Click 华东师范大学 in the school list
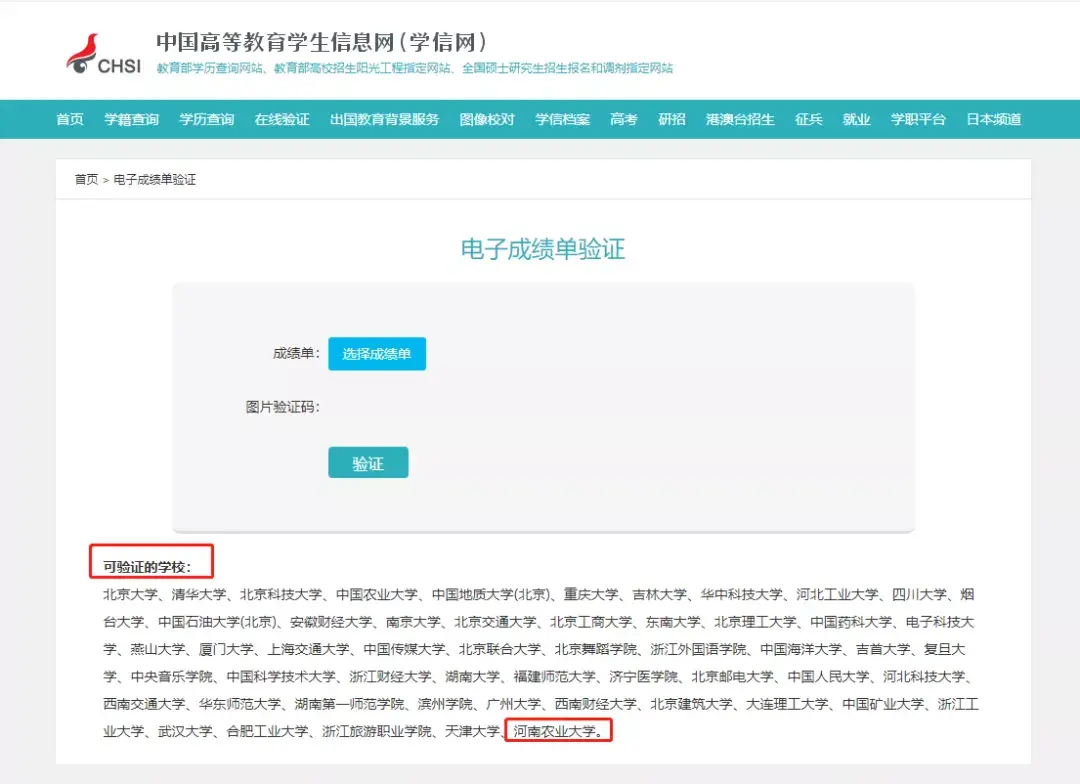This screenshot has height=784, width=1080. click(x=240, y=704)
